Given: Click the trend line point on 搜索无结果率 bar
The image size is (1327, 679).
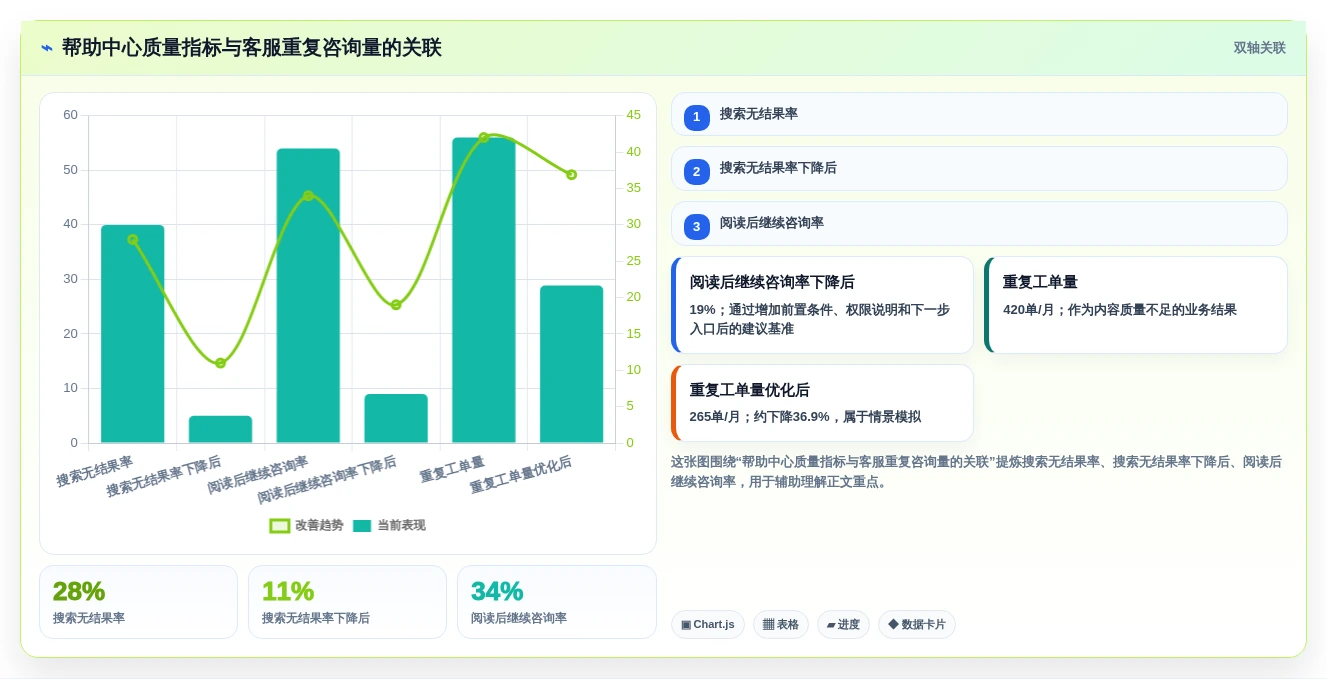Looking at the screenshot, I should [x=133, y=239].
